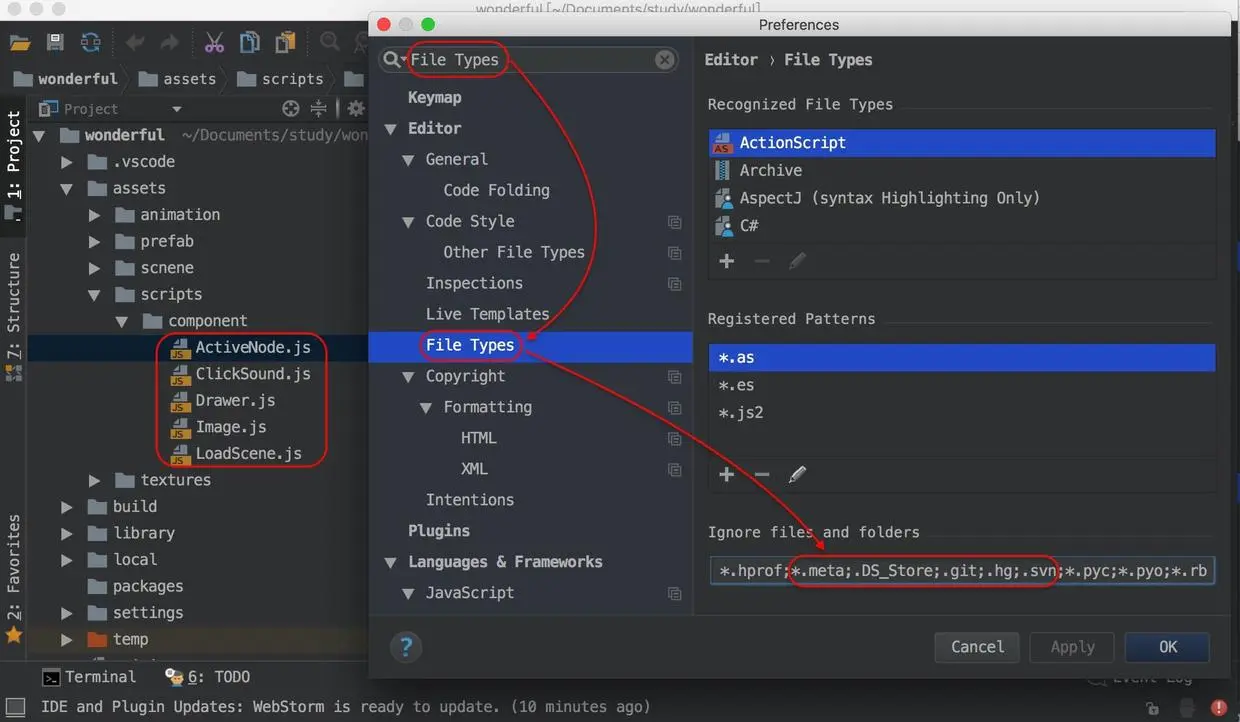Open the Terminal tool window tab
Image resolution: width=1240 pixels, height=722 pixels.
click(x=89, y=676)
